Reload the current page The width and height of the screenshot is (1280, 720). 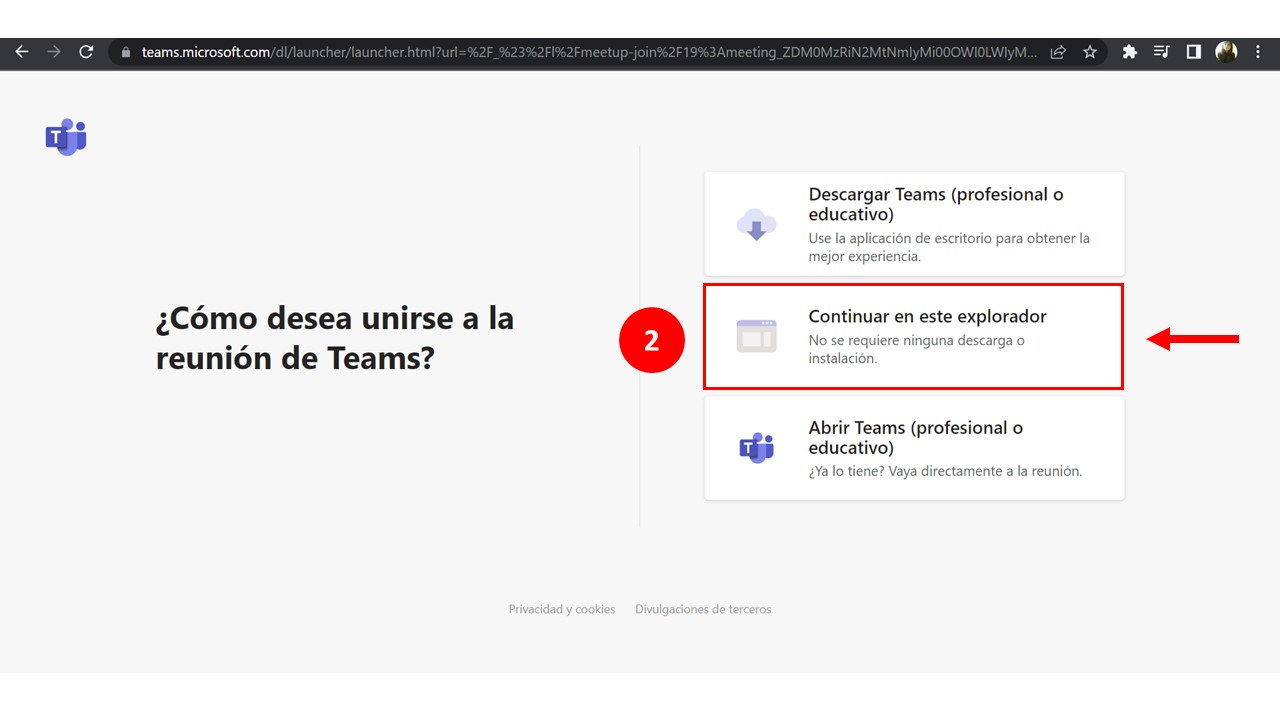86,52
